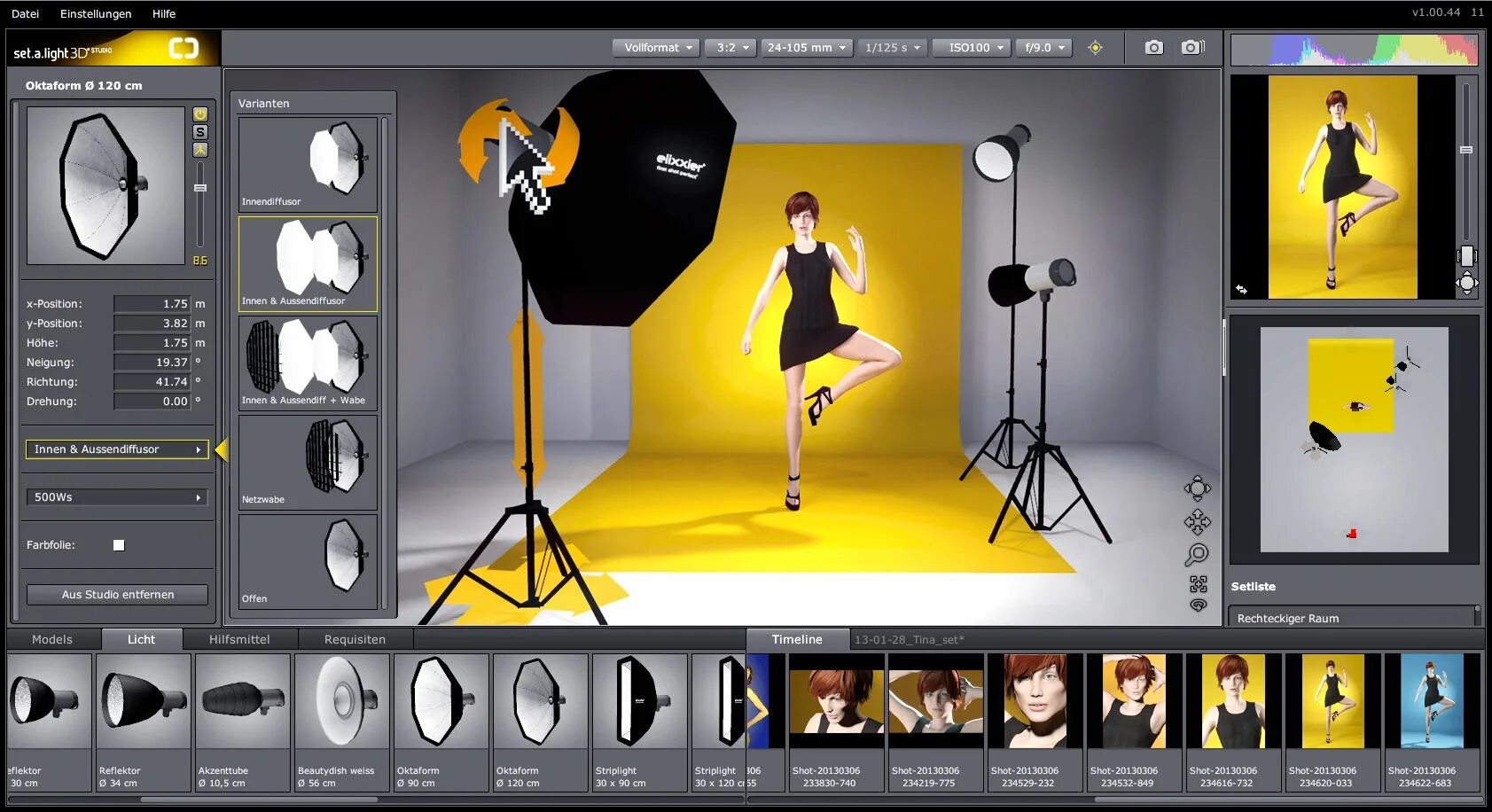Open timeline shot 234529-232
The width and height of the screenshot is (1492, 812).
click(1035, 722)
